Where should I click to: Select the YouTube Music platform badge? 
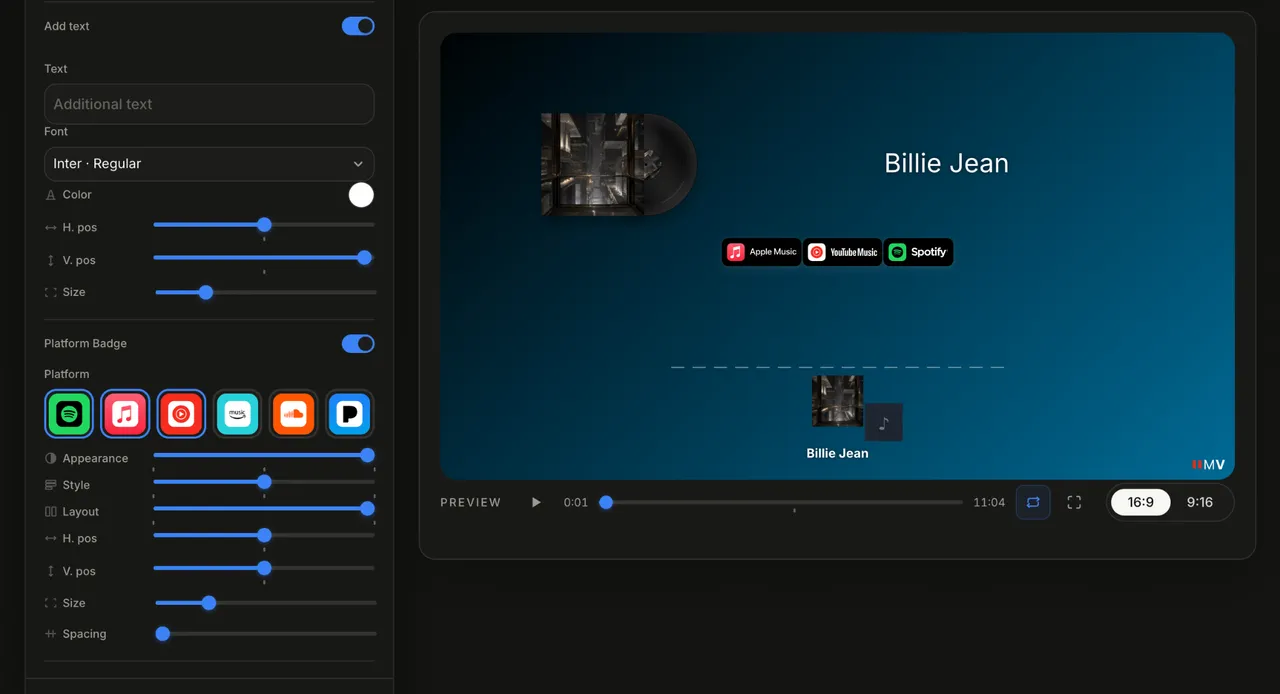click(x=181, y=413)
